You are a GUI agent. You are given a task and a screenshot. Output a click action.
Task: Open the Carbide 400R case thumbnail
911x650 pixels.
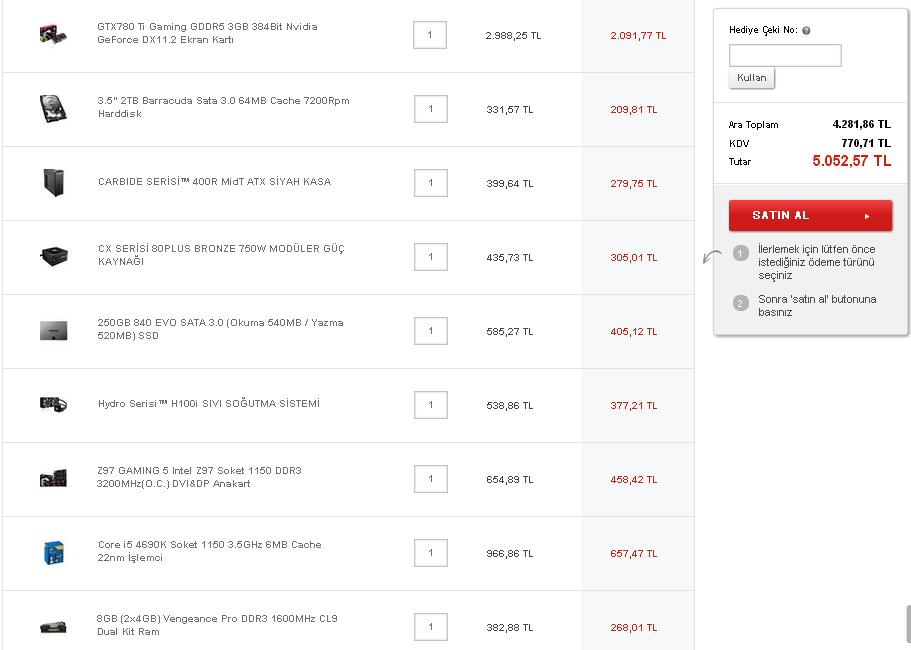(x=53, y=182)
